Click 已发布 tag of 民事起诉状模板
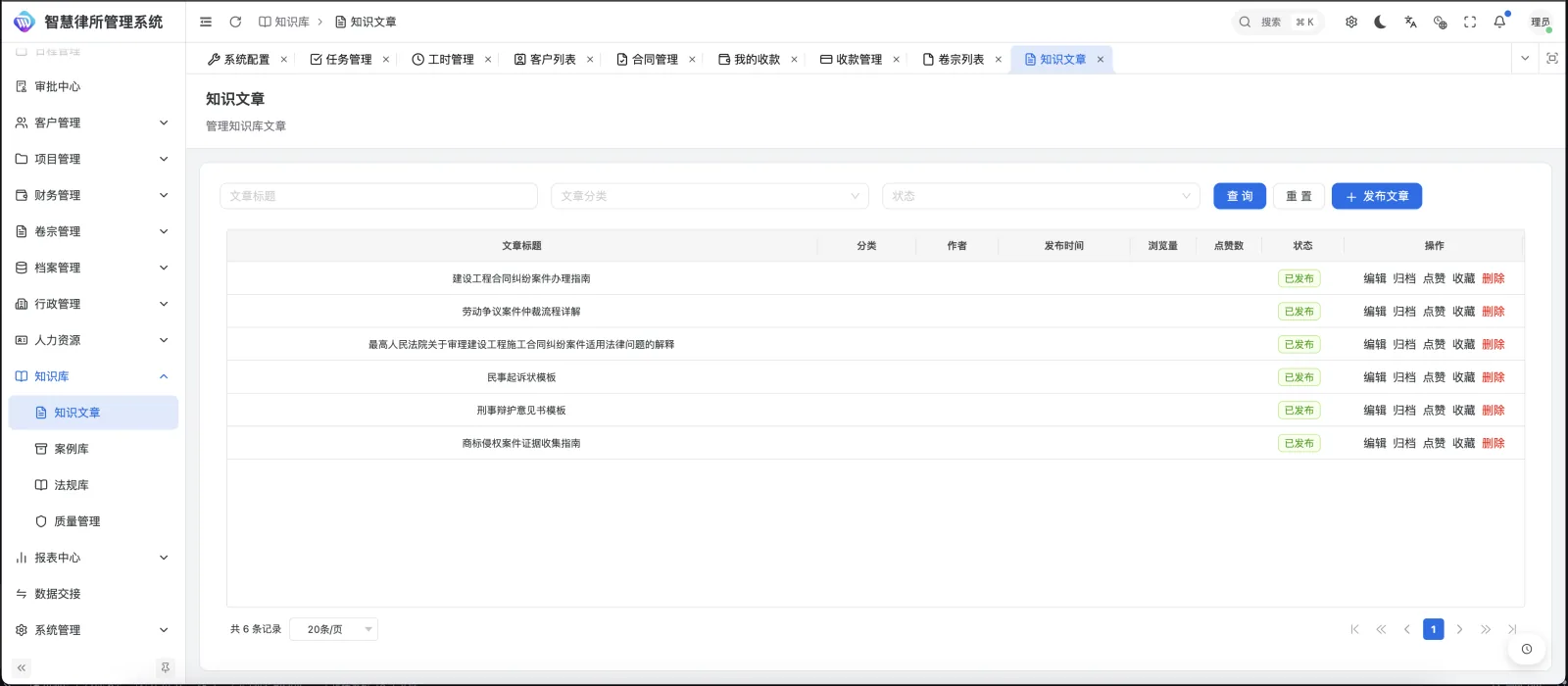This screenshot has width=1568, height=686. tap(1298, 377)
